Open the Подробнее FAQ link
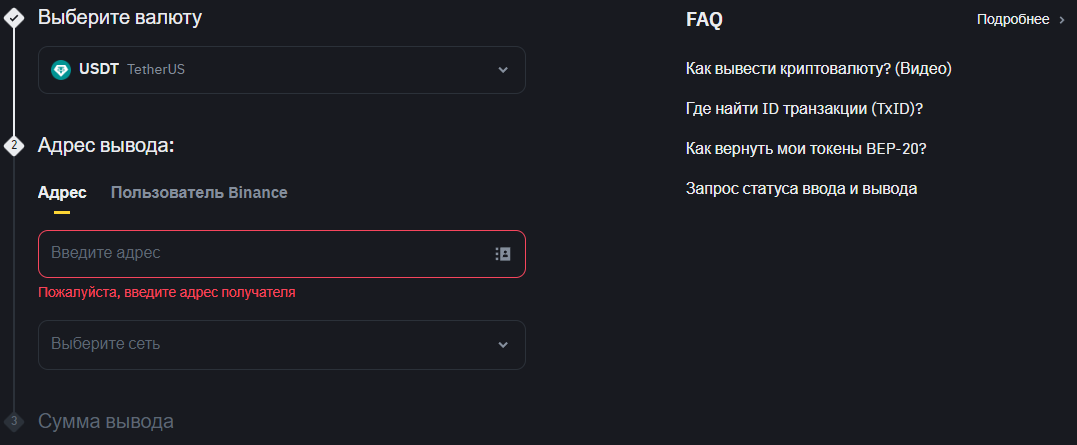 pyautogui.click(x=1013, y=20)
